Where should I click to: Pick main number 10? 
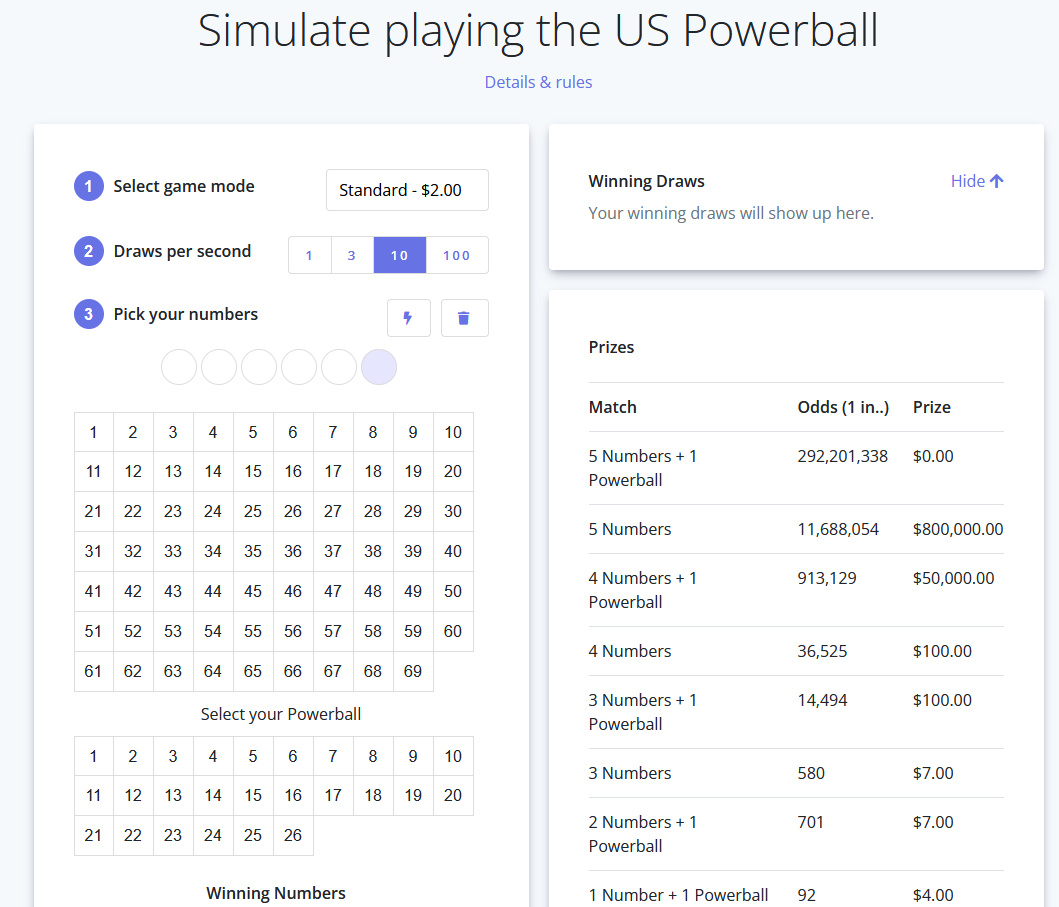[x=453, y=432]
